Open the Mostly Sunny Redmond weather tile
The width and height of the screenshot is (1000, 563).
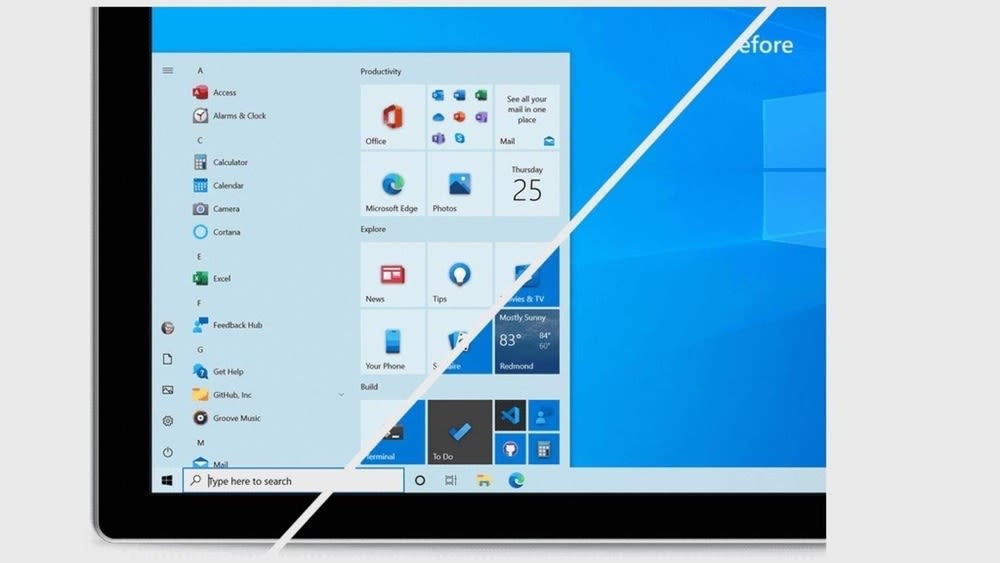(x=527, y=342)
